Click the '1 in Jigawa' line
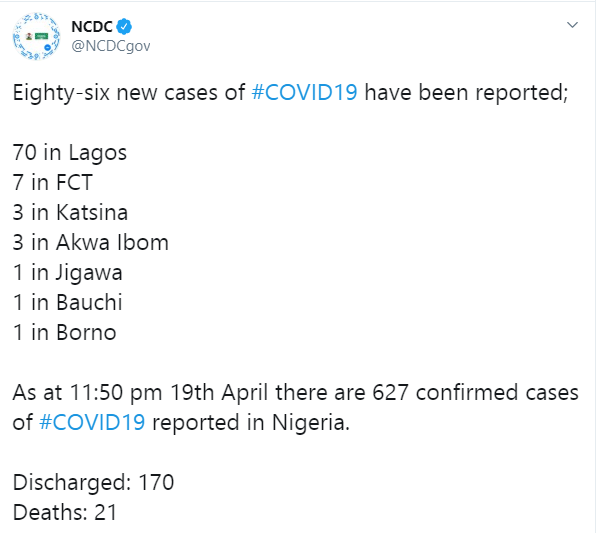Image resolution: width=609 pixels, height=533 pixels. click(x=68, y=273)
